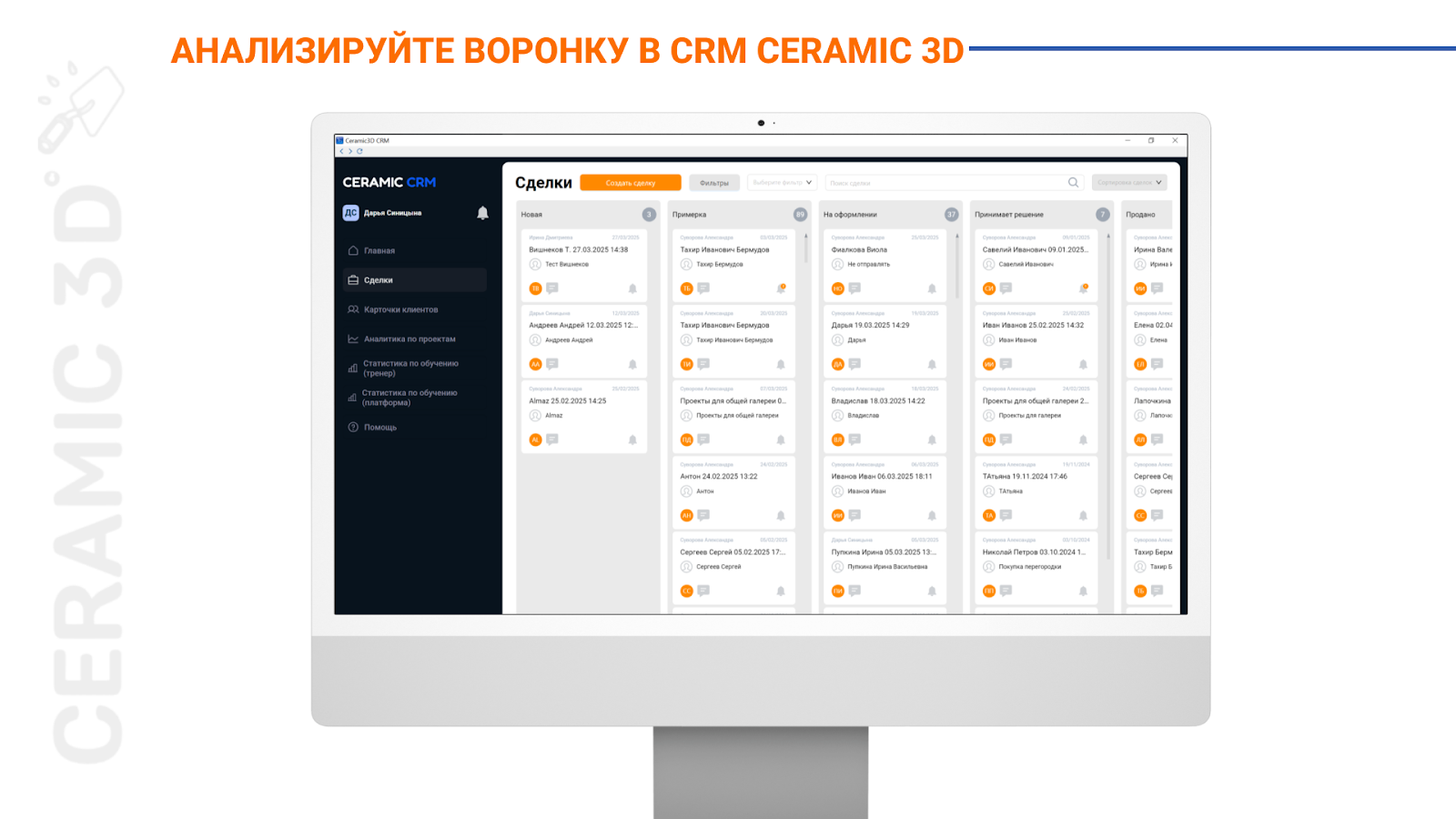Open comments on Иванов Иван 06.03.2025 card
1456x819 pixels.
tap(854, 515)
